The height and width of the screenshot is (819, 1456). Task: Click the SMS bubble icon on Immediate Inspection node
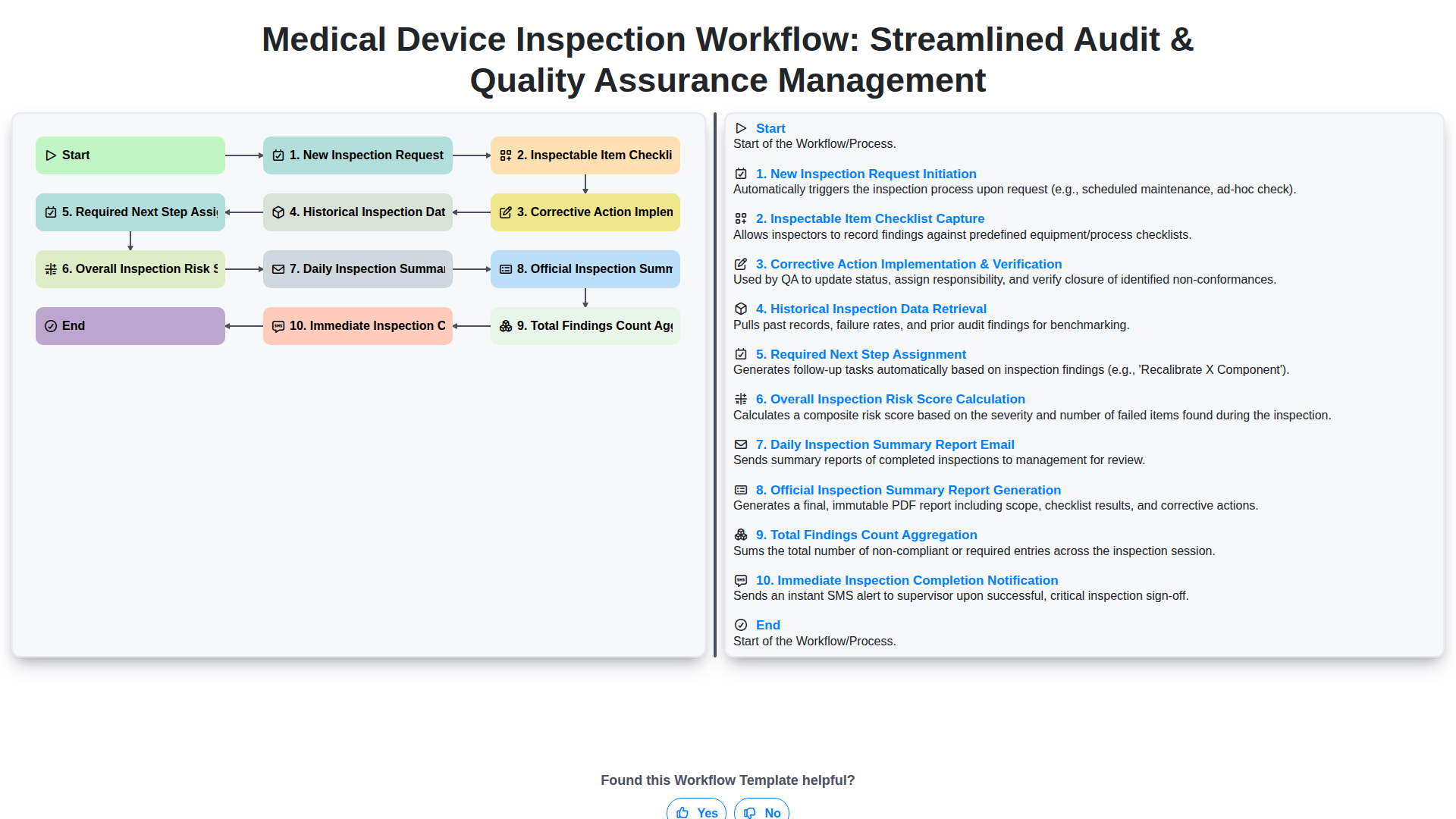[x=278, y=326]
